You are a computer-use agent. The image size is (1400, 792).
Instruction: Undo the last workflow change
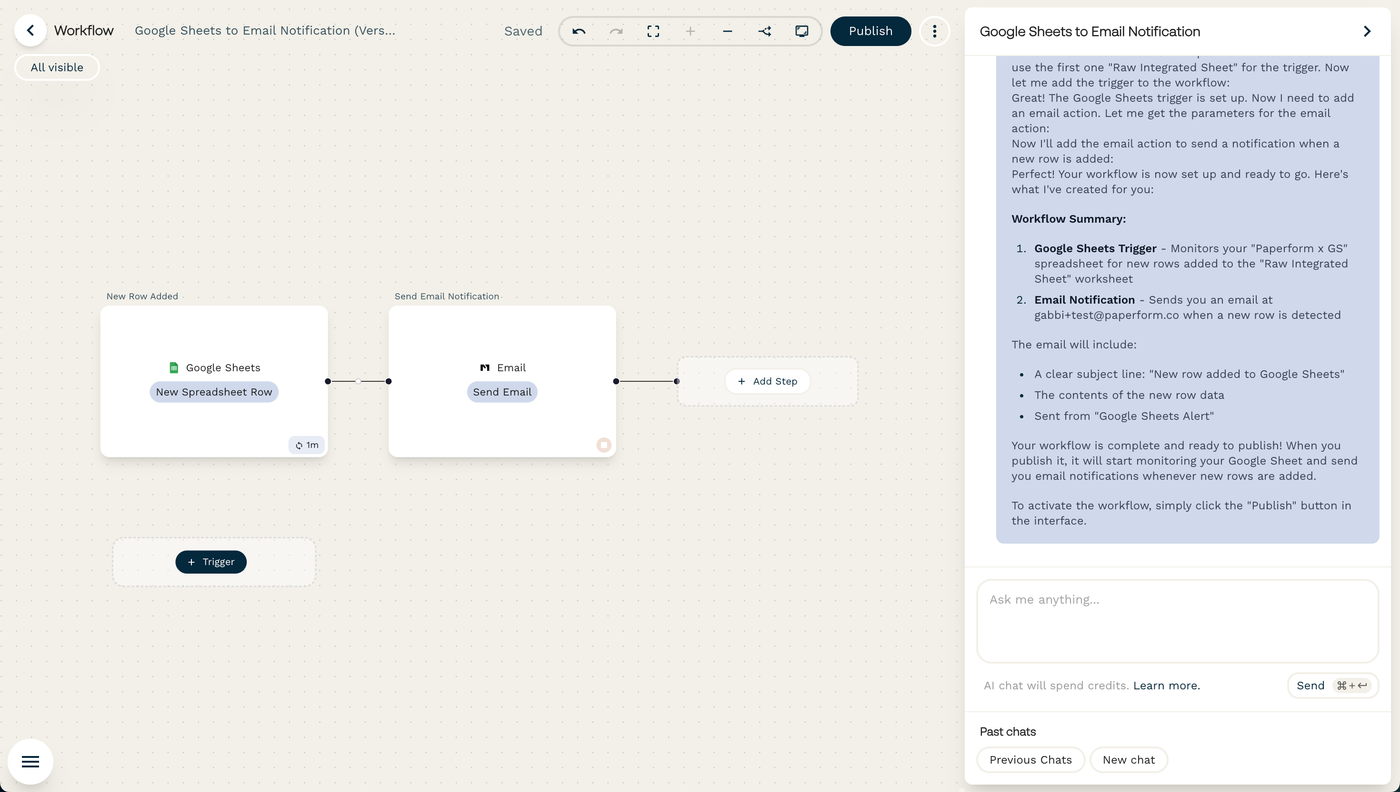tap(579, 31)
